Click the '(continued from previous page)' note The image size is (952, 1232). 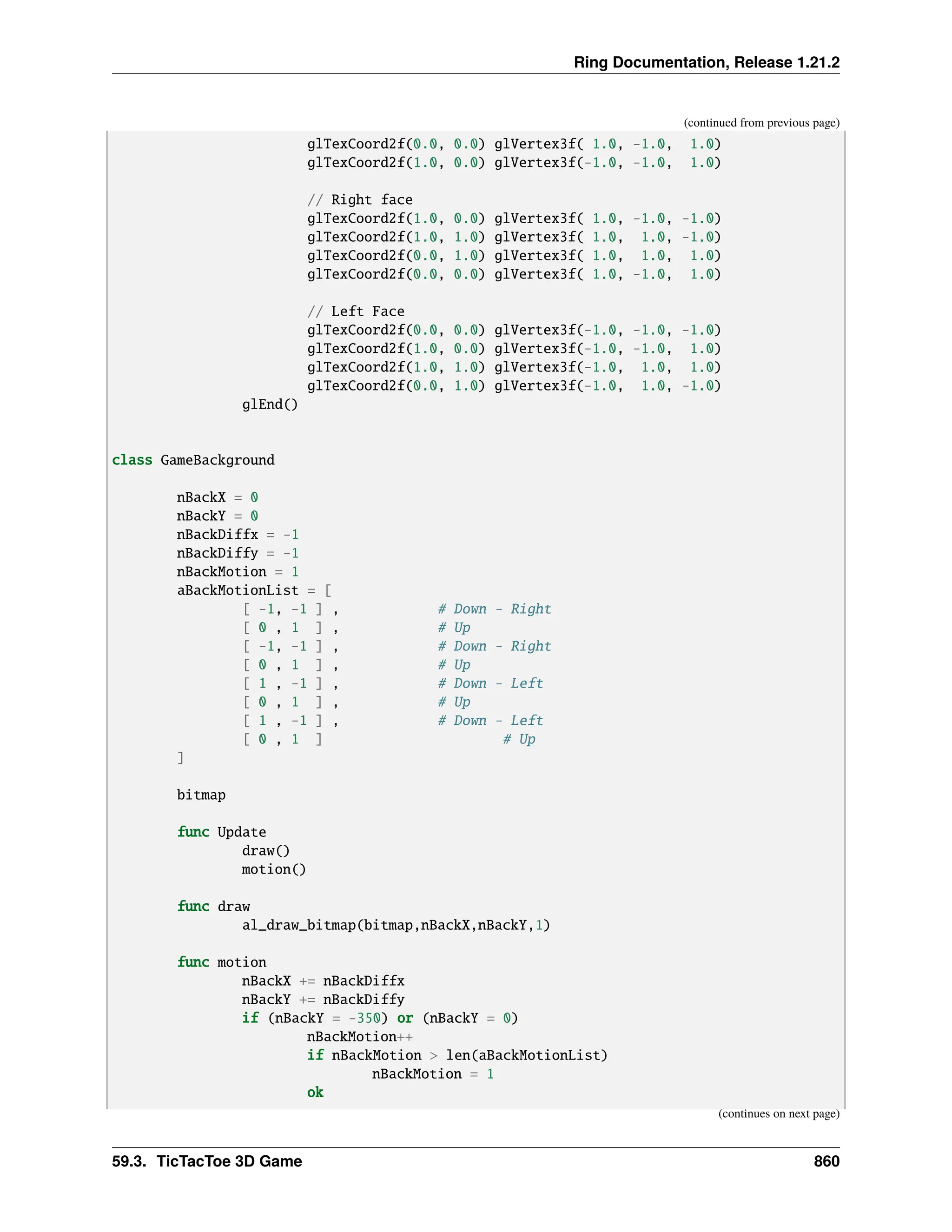point(761,123)
